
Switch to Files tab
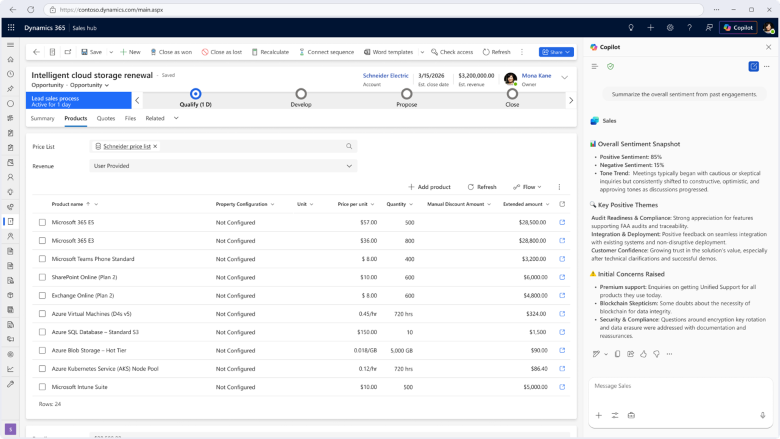pyautogui.click(x=130, y=118)
